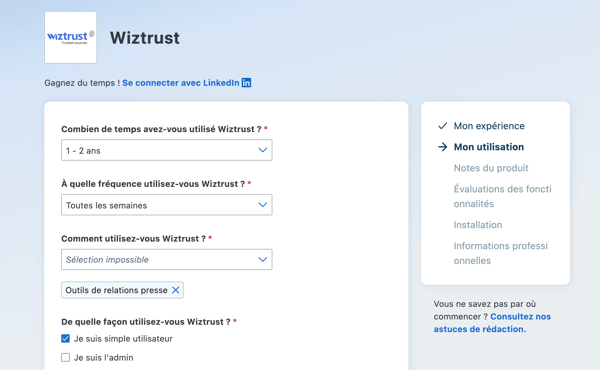Open 'Informations professionnelles' step
The height and width of the screenshot is (370, 600).
(501, 253)
